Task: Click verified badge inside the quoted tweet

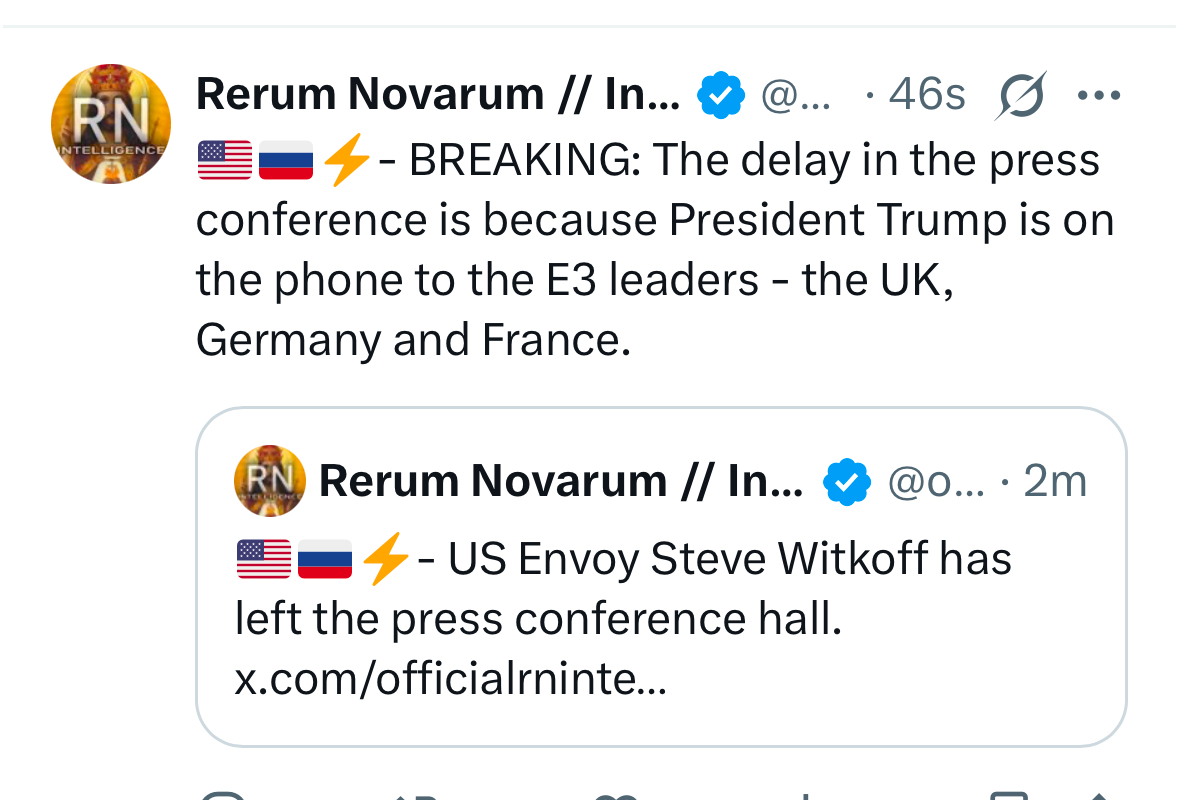Action: (847, 483)
